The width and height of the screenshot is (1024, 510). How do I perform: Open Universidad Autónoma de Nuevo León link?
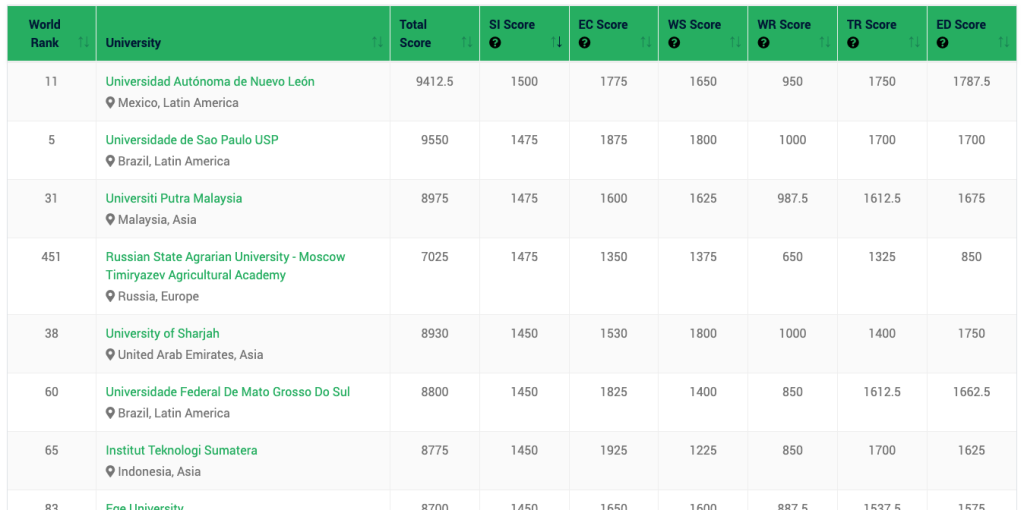point(210,82)
